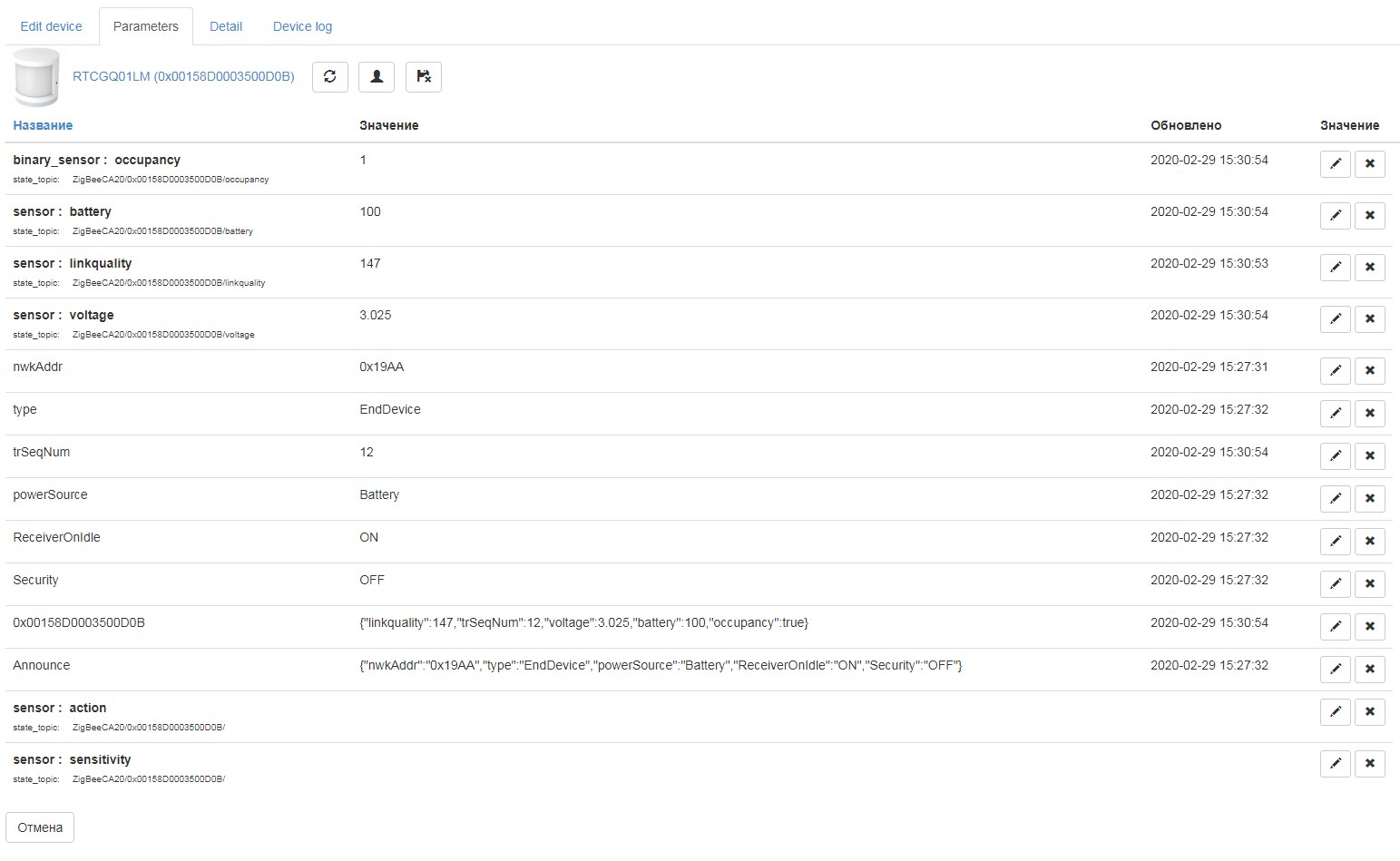This screenshot has height=861, width=1400.
Task: Delete the sensor battery parameter
Action: click(1369, 216)
